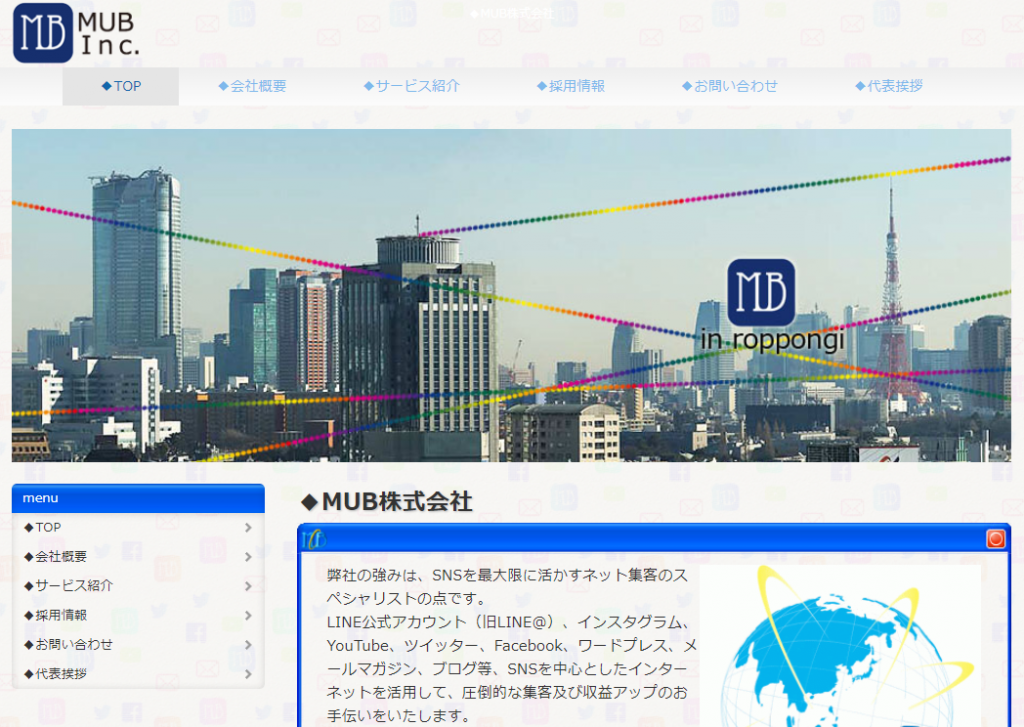Select TOP in the sidebar menu
Screen dimensions: 1024x727
[x=138, y=527]
